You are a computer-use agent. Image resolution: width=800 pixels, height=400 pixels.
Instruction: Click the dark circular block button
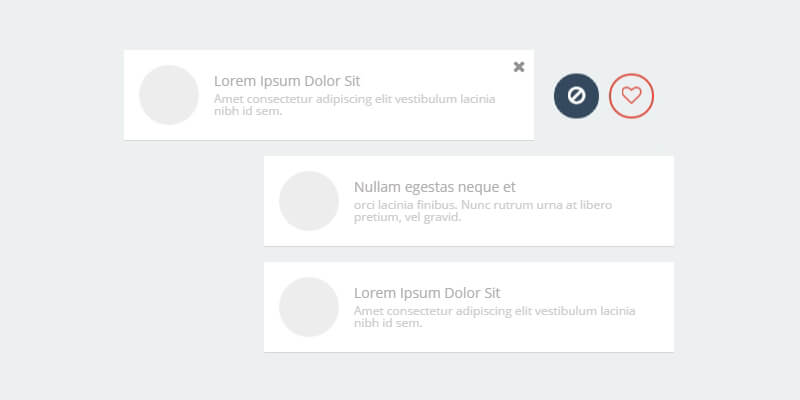(576, 95)
